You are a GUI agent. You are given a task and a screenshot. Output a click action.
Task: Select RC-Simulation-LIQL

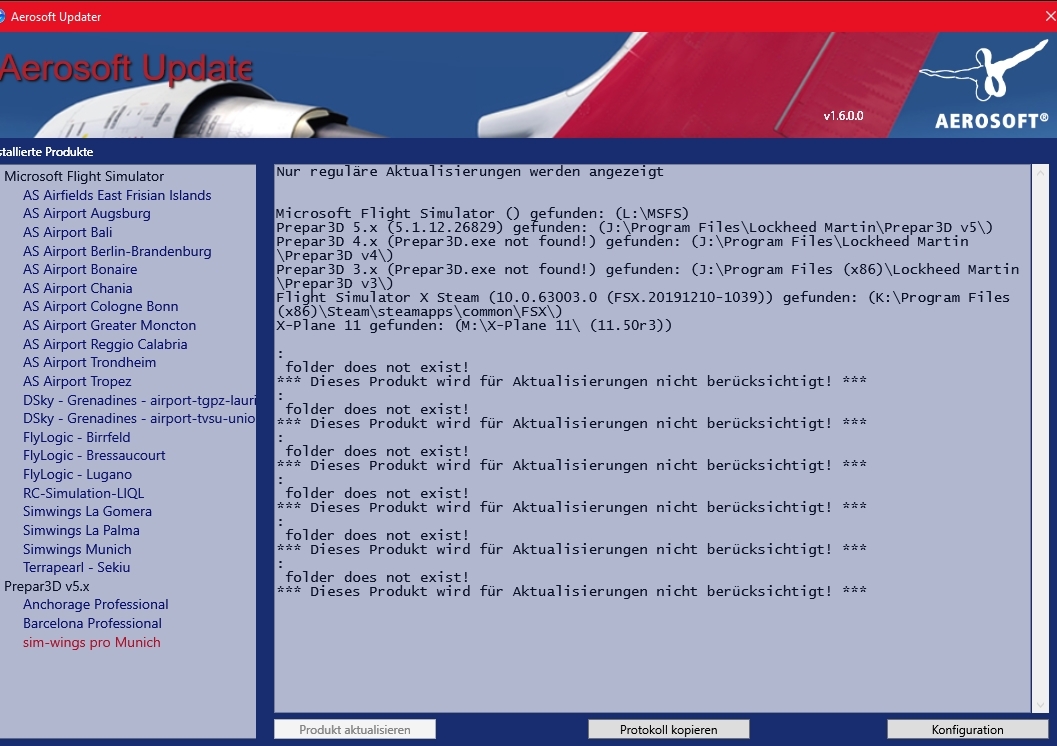(84, 493)
